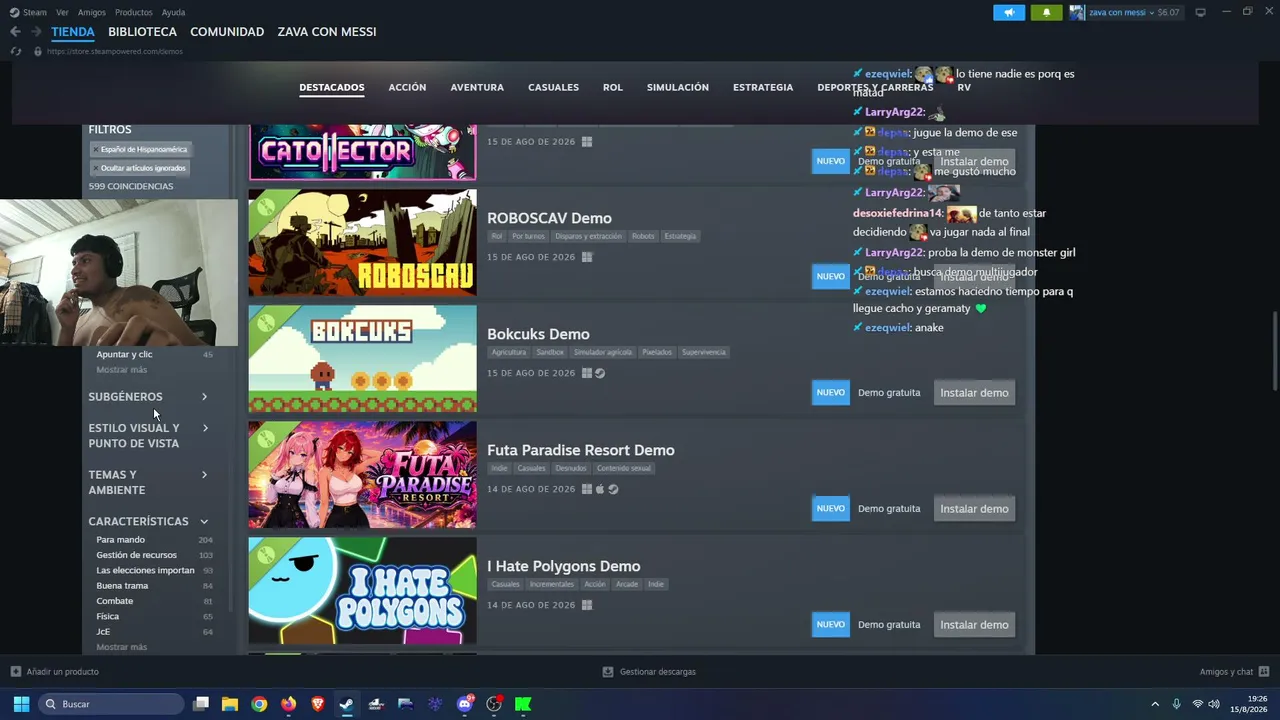
Task: Launch Google Chrome from the taskbar
Action: coord(259,704)
